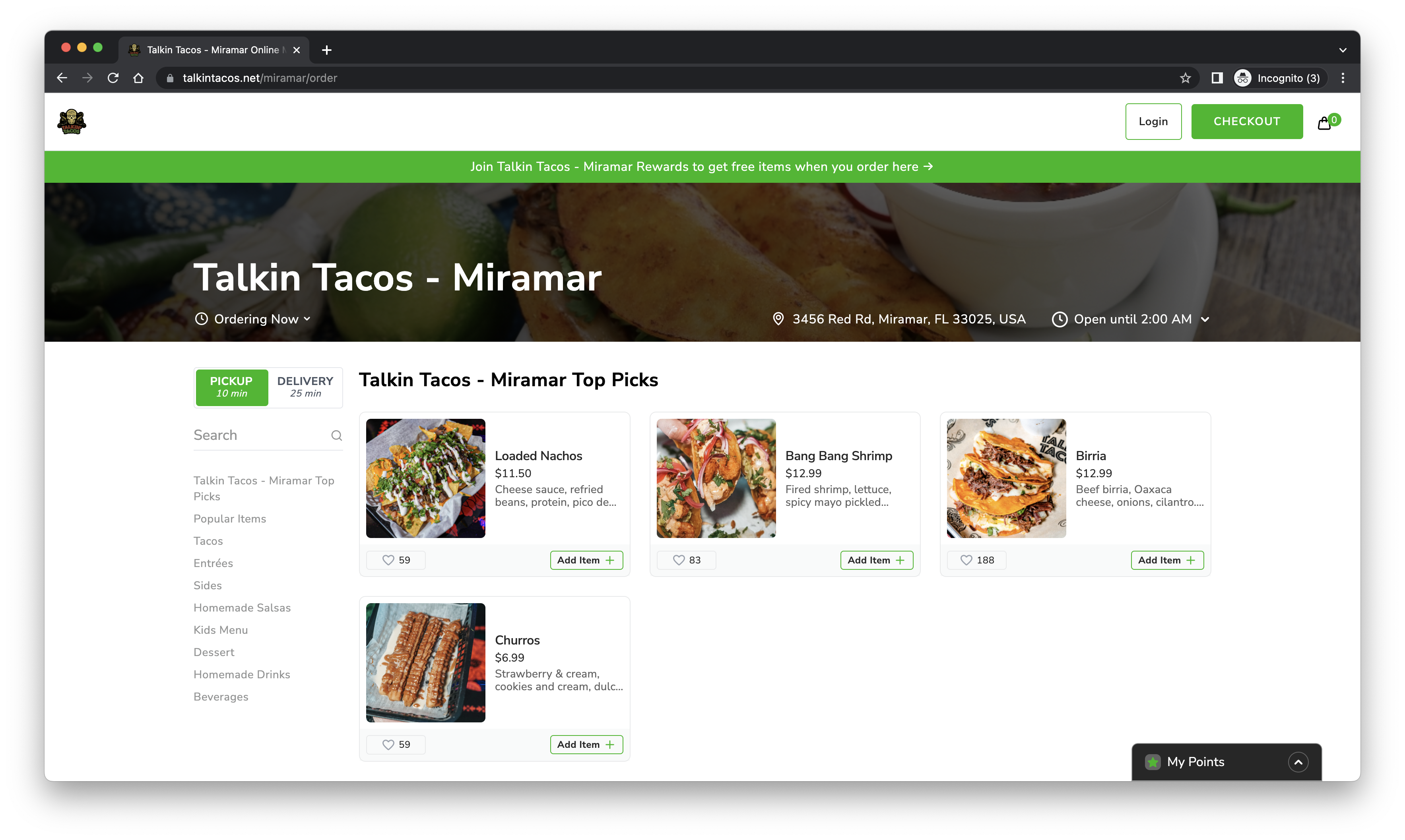
Task: Expand the Open until 2:00 AM hours
Action: 1131,319
